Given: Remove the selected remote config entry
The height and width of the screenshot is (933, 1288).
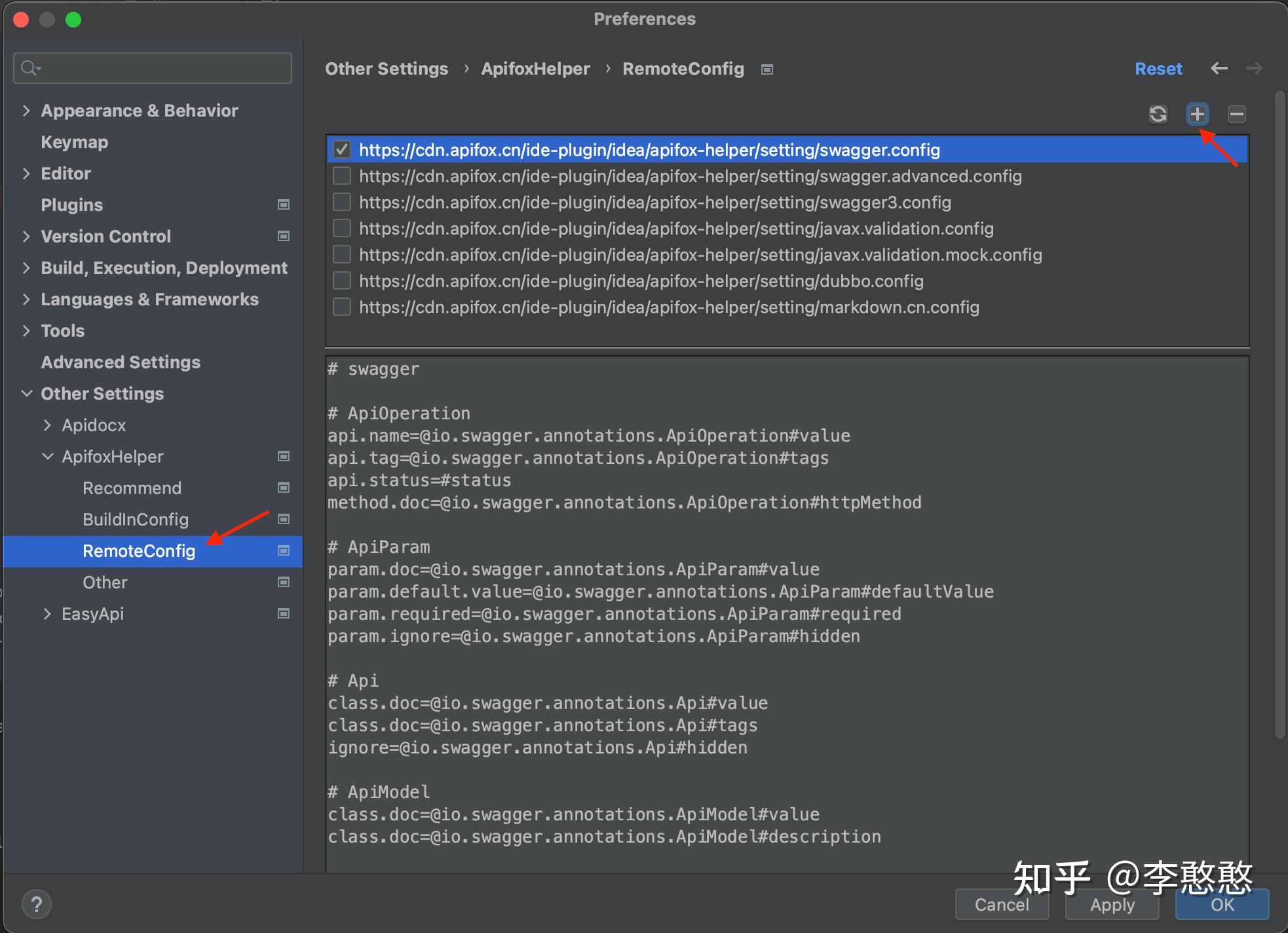Looking at the screenshot, I should [1237, 113].
